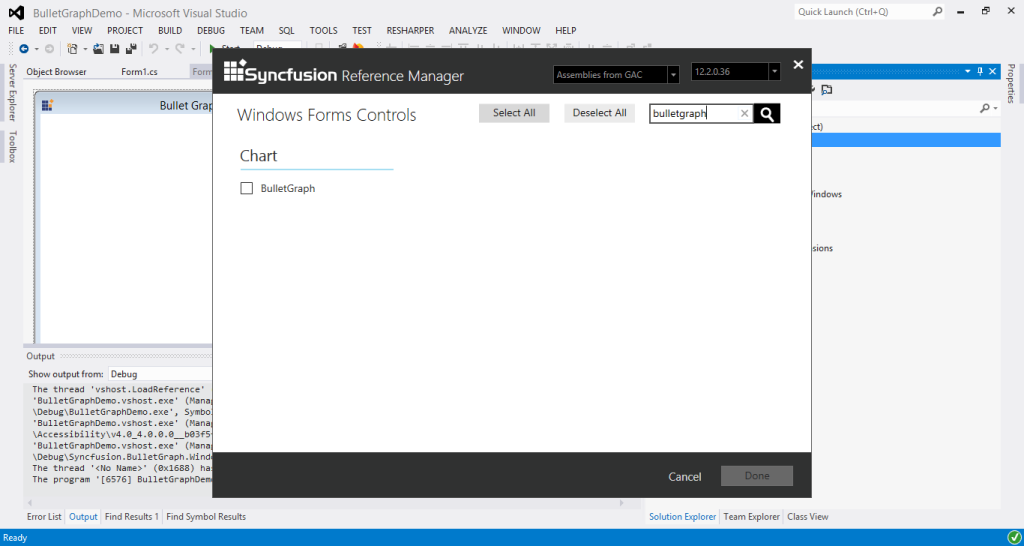Expand the Redo history dropdown arrow
The image size is (1024, 546).
tap(193, 49)
